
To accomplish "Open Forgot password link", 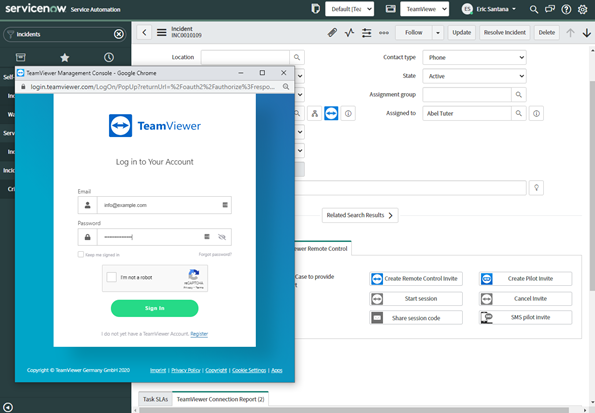I will 215,254.
